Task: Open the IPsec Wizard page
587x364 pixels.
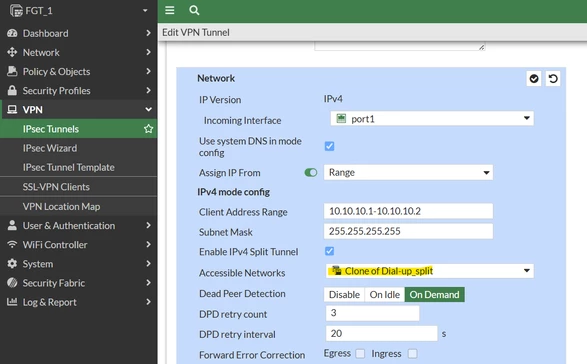Action: (x=79, y=148)
